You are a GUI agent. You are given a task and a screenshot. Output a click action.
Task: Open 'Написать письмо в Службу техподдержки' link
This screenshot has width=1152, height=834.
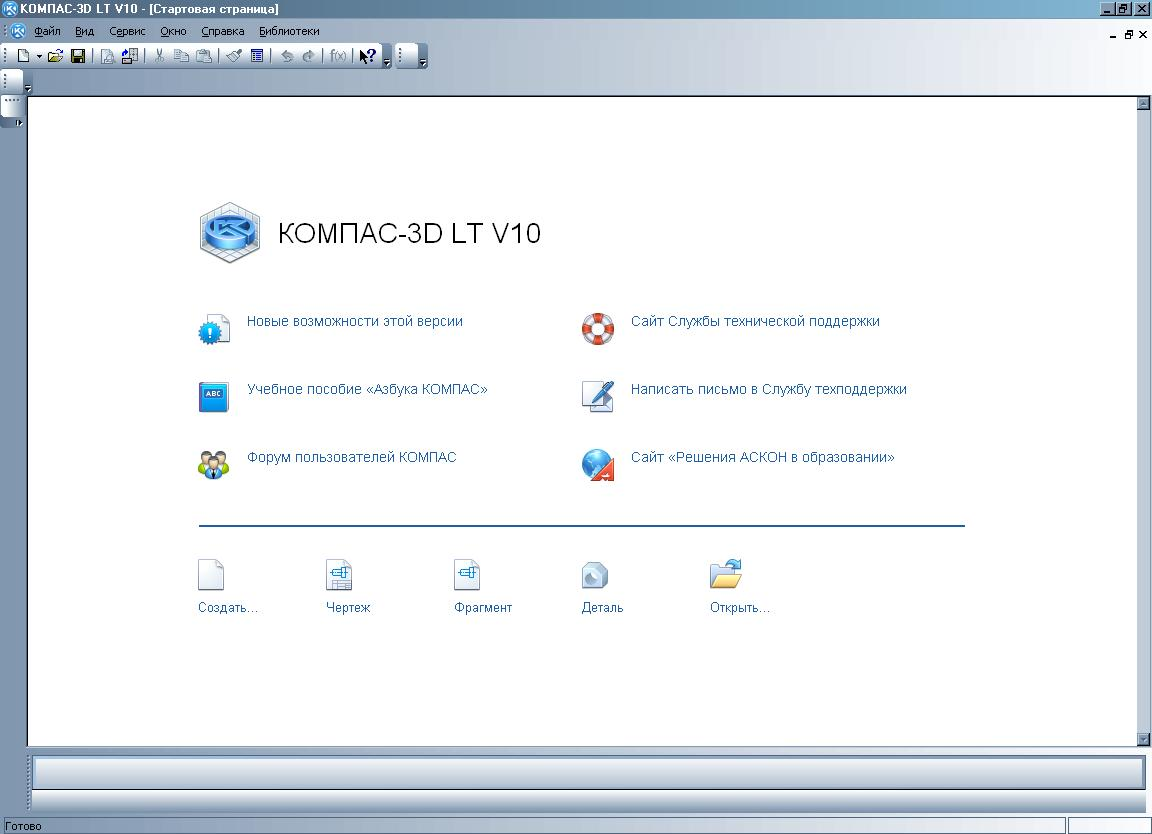(x=768, y=389)
